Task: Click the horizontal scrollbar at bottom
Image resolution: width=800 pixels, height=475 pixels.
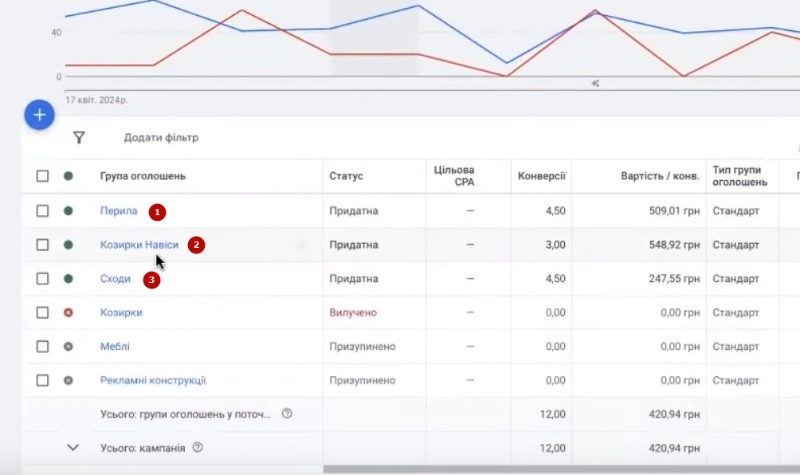Action: (x=560, y=469)
